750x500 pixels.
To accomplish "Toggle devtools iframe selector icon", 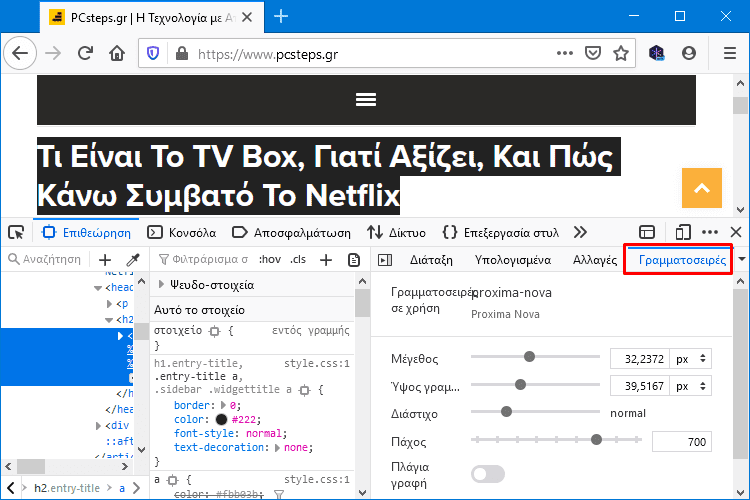I will click(x=647, y=233).
